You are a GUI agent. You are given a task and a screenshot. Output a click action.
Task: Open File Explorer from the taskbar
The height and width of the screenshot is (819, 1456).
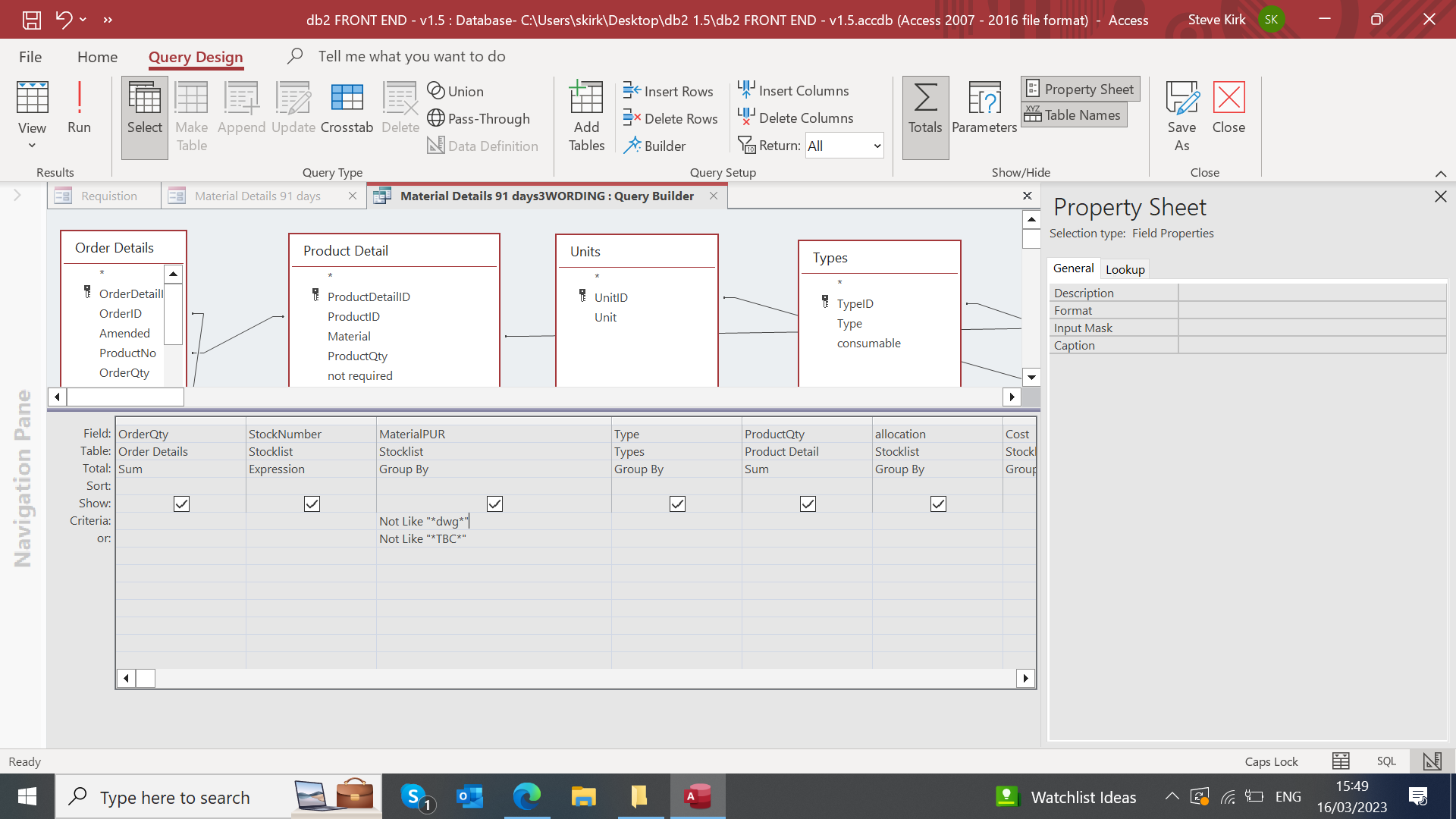584,796
